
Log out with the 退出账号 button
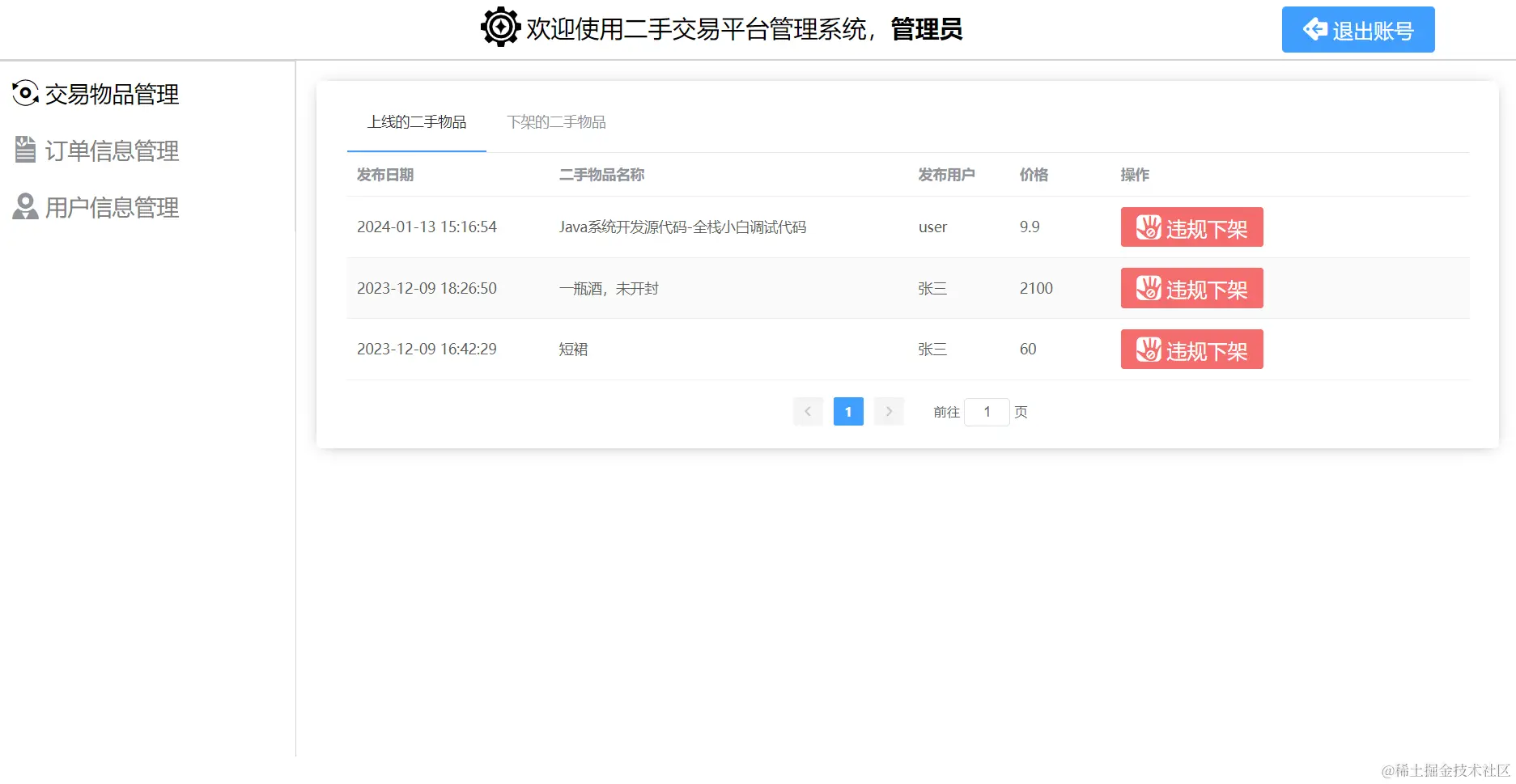[1358, 30]
